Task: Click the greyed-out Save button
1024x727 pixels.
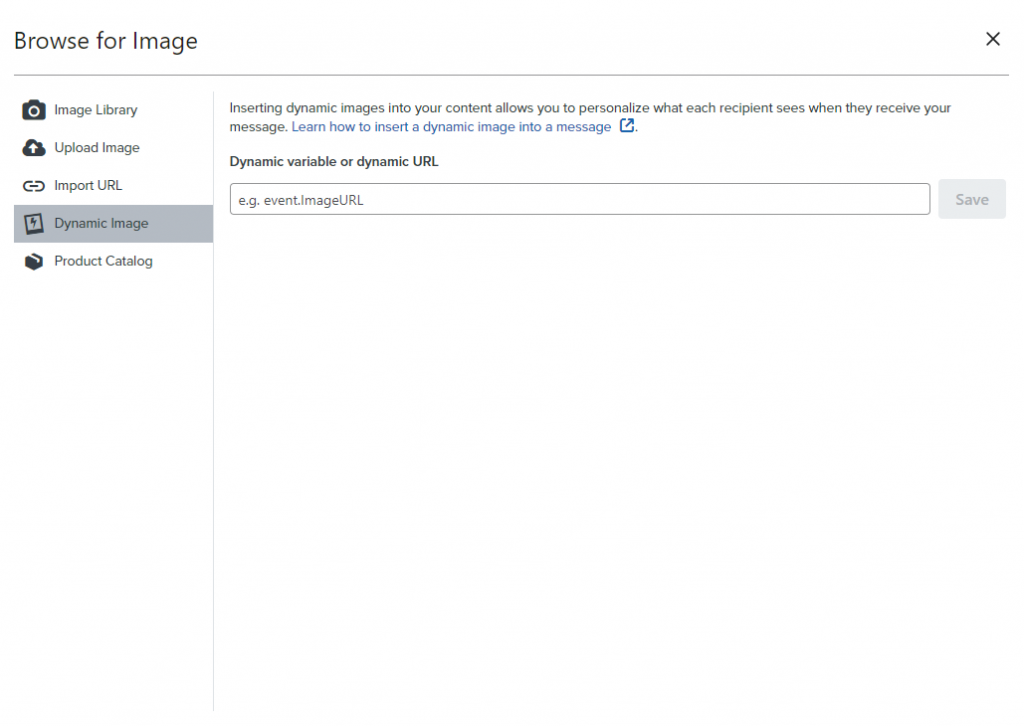Action: click(971, 199)
